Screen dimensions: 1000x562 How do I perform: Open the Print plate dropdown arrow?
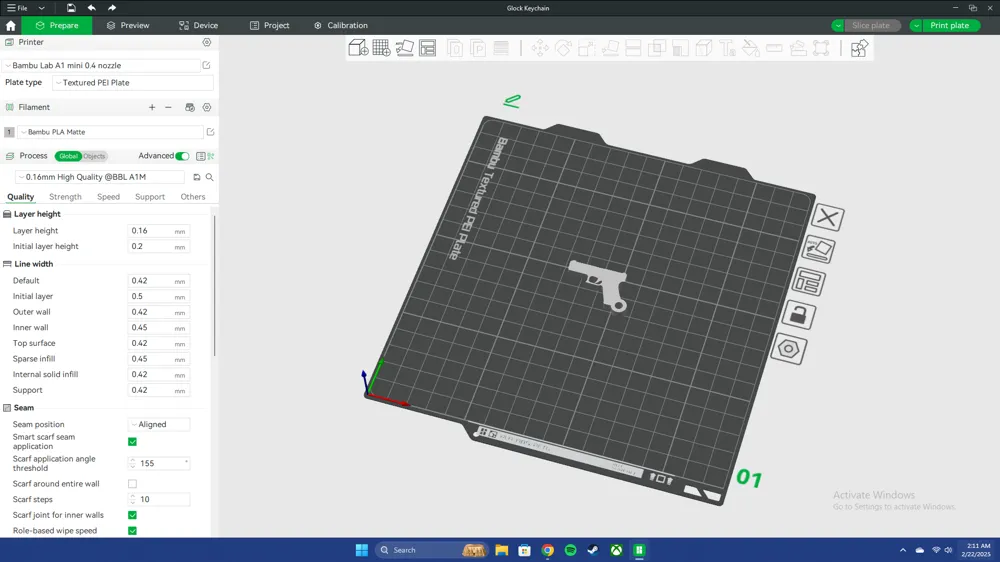(916, 26)
